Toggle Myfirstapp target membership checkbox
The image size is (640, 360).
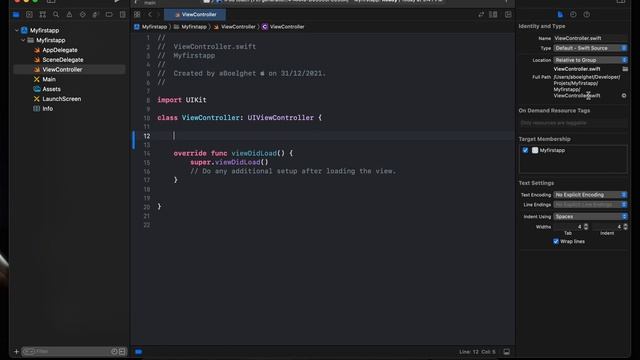pyautogui.click(x=525, y=150)
